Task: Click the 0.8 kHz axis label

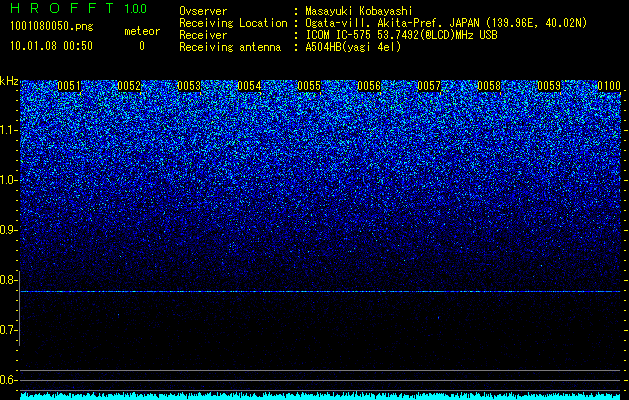Action: click(8, 280)
